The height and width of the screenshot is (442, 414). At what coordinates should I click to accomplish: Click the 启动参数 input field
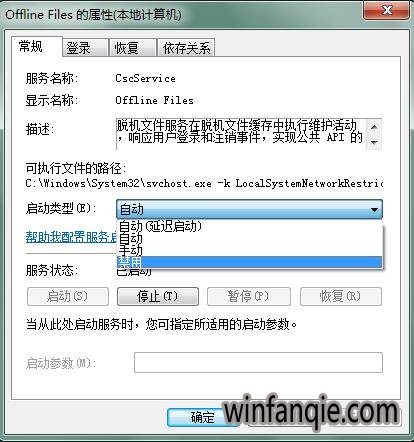[258, 363]
